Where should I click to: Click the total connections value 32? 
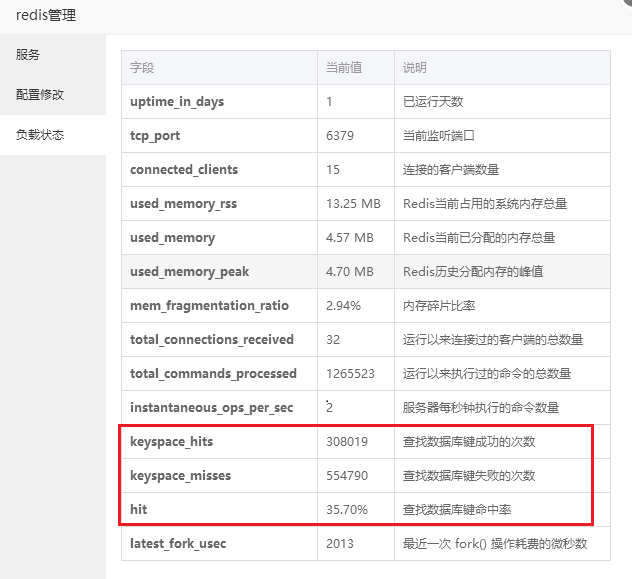coord(333,340)
